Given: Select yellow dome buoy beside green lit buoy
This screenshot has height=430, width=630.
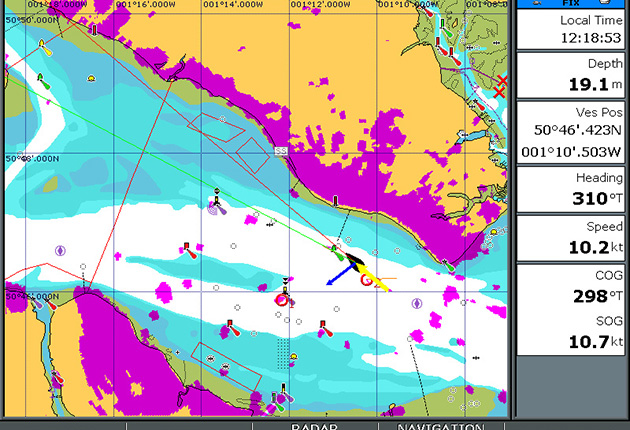Looking at the screenshot, I should [92, 78].
